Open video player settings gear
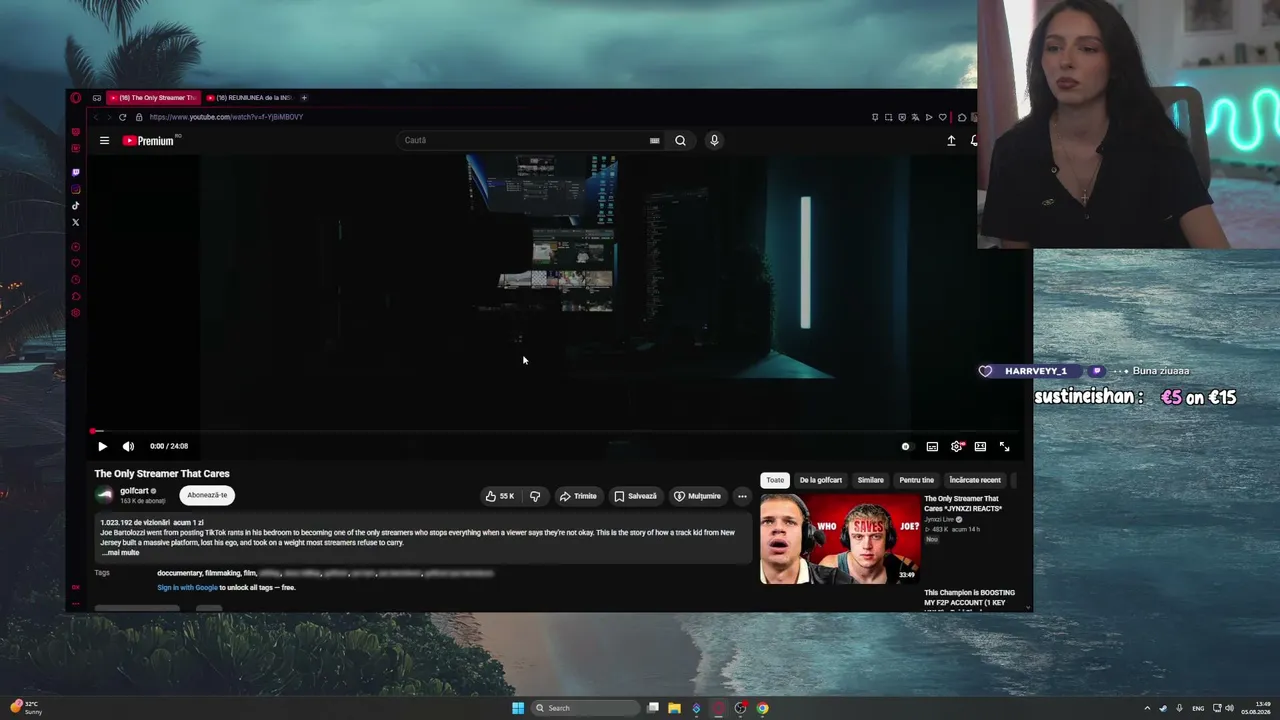Screen dimensions: 1280x720 coord(957,447)
